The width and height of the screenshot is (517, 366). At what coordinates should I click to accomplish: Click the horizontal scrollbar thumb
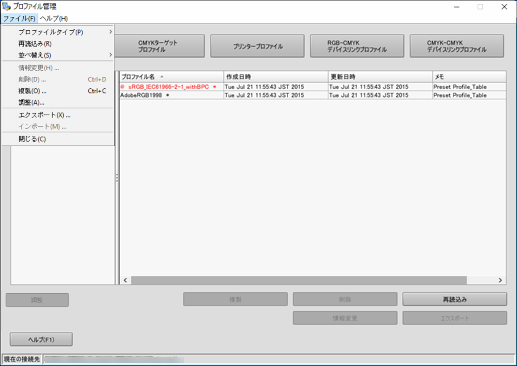pyautogui.click(x=299, y=280)
